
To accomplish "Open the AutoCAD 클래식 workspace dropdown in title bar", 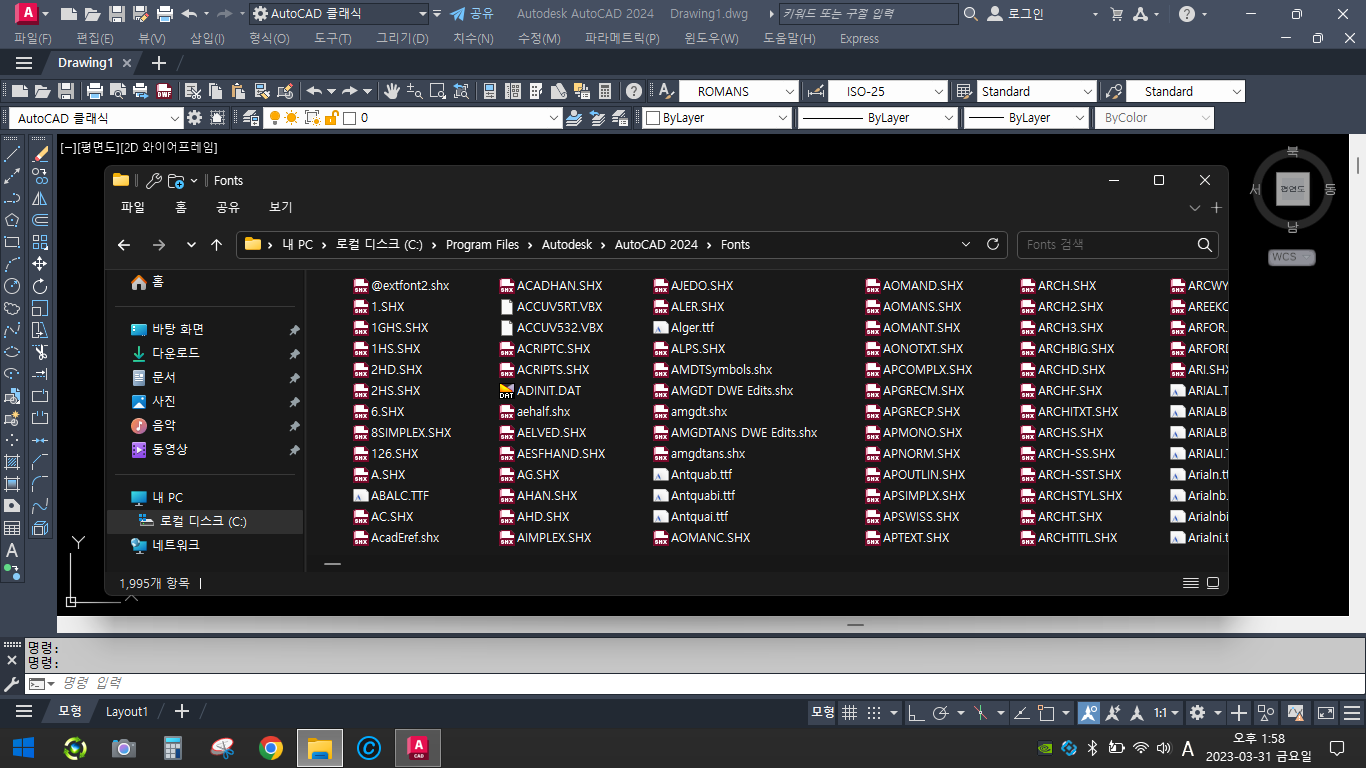I will (x=422, y=14).
